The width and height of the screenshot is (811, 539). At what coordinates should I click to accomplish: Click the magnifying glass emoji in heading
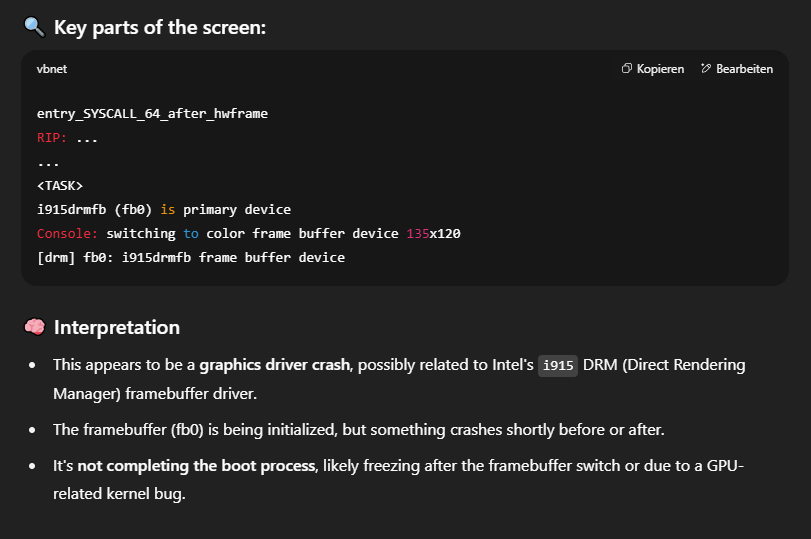[x=35, y=27]
